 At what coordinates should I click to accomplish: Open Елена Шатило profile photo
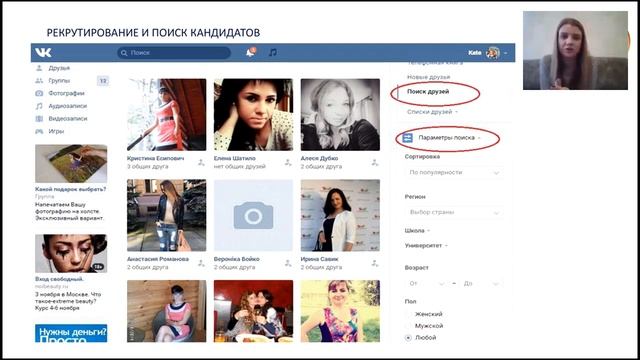253,115
